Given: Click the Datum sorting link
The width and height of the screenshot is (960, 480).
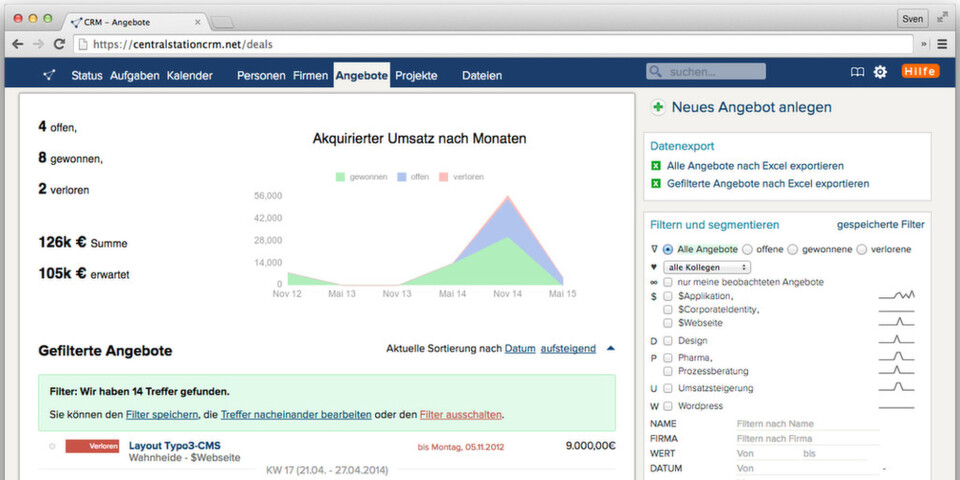Looking at the screenshot, I should click(x=520, y=348).
